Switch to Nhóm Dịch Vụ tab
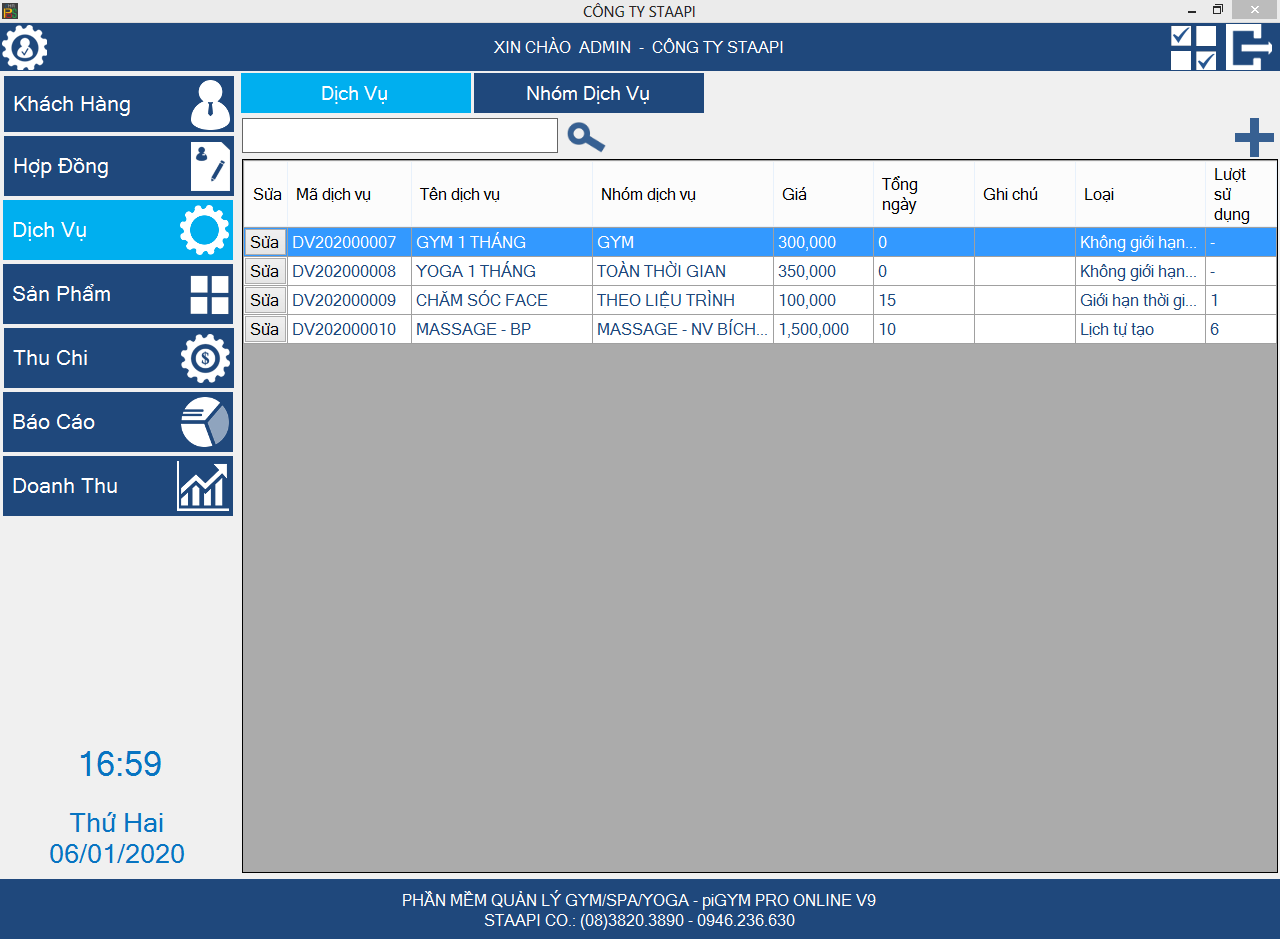The width and height of the screenshot is (1280, 939). click(x=588, y=94)
